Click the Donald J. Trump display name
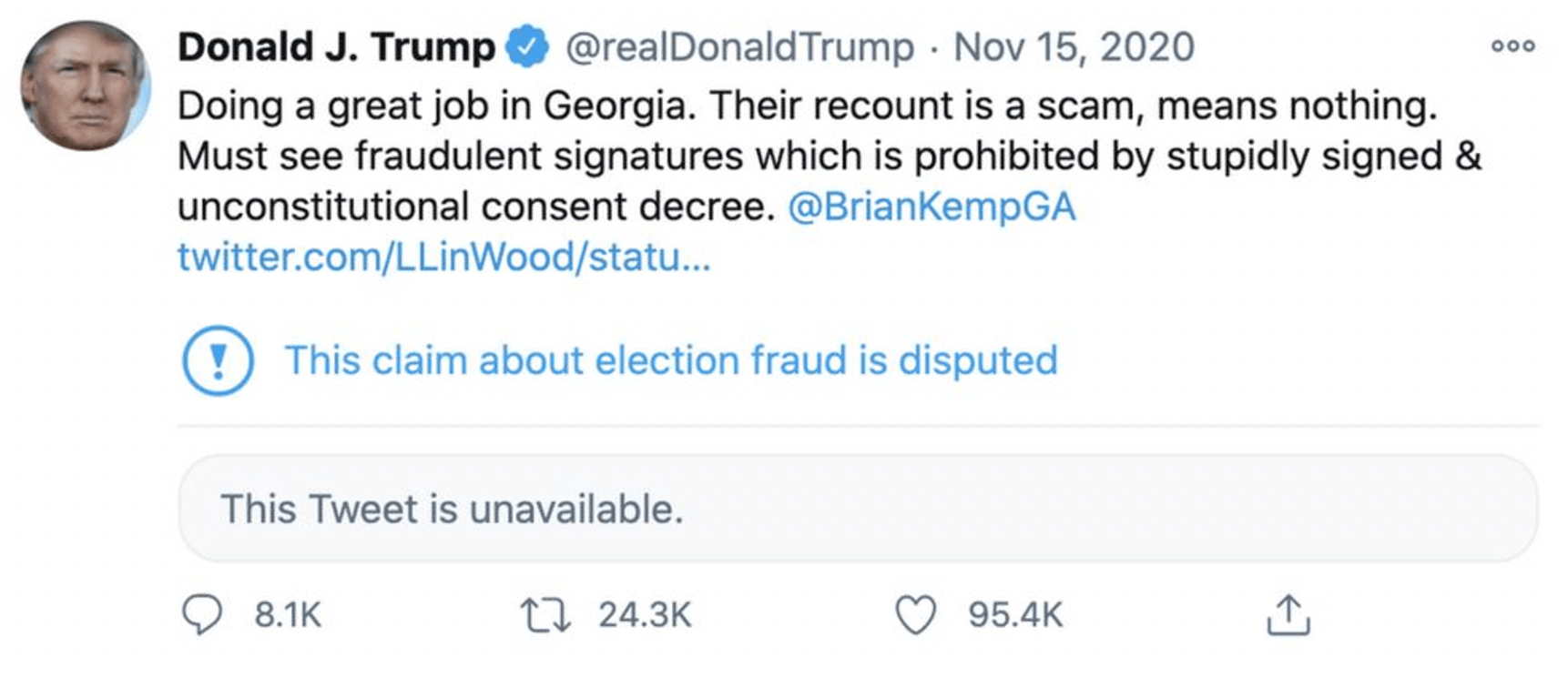The width and height of the screenshot is (1568, 677). point(336,47)
